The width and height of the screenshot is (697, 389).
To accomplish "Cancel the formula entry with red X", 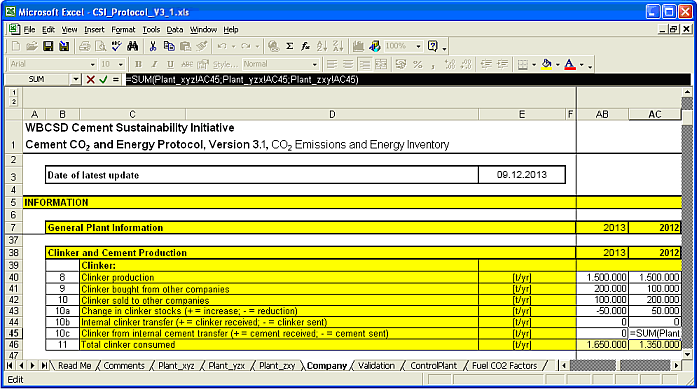I will [90, 80].
